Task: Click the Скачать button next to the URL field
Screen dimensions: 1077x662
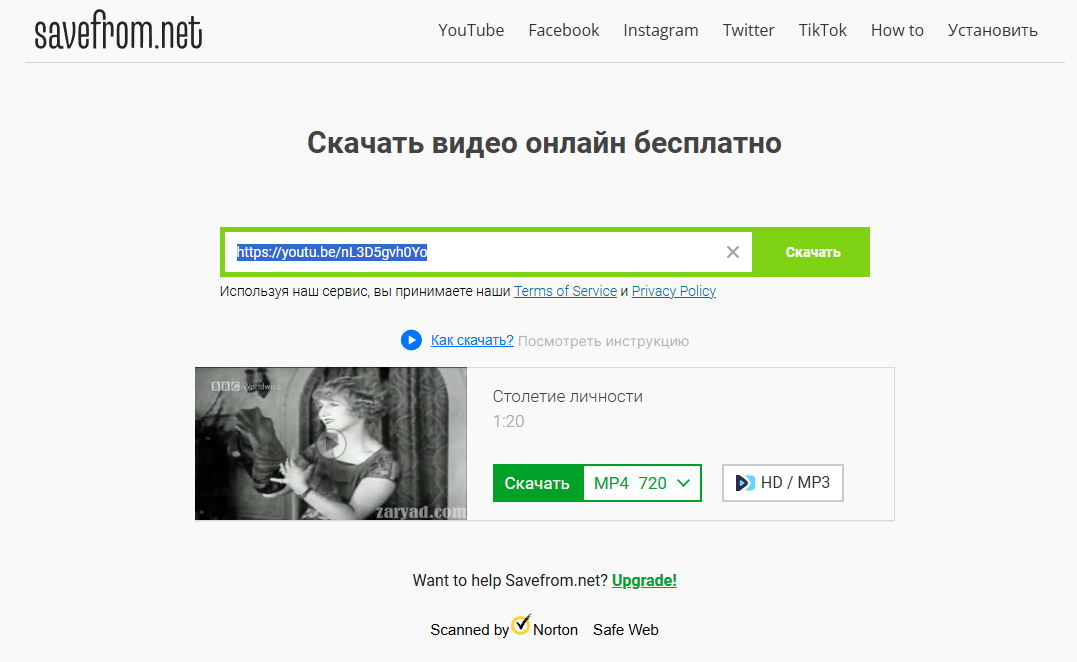Action: click(813, 252)
